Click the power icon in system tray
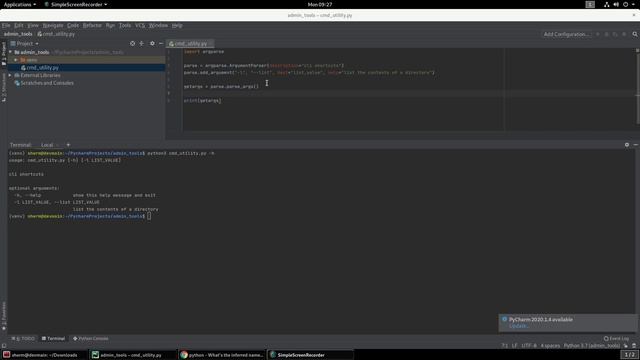This screenshot has height=360, width=640. click(x=625, y=4)
